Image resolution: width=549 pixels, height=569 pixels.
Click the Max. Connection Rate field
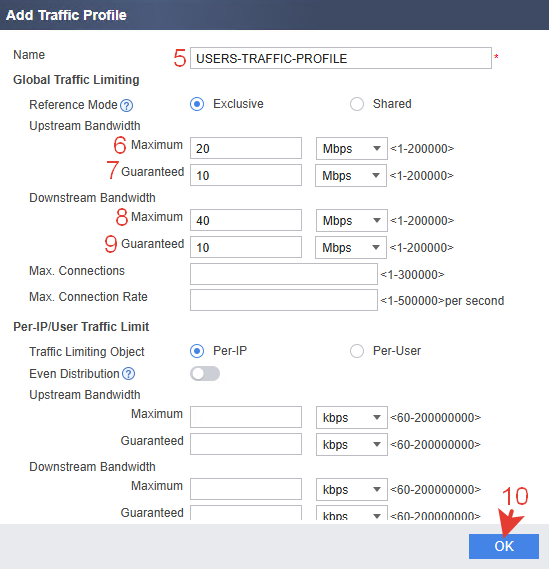pyautogui.click(x=284, y=300)
